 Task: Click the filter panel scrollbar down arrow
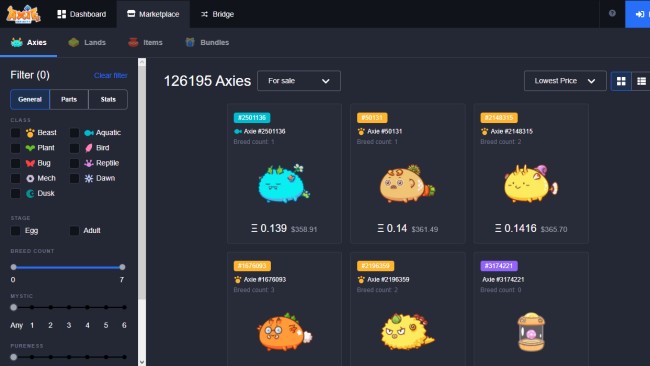coord(142,362)
